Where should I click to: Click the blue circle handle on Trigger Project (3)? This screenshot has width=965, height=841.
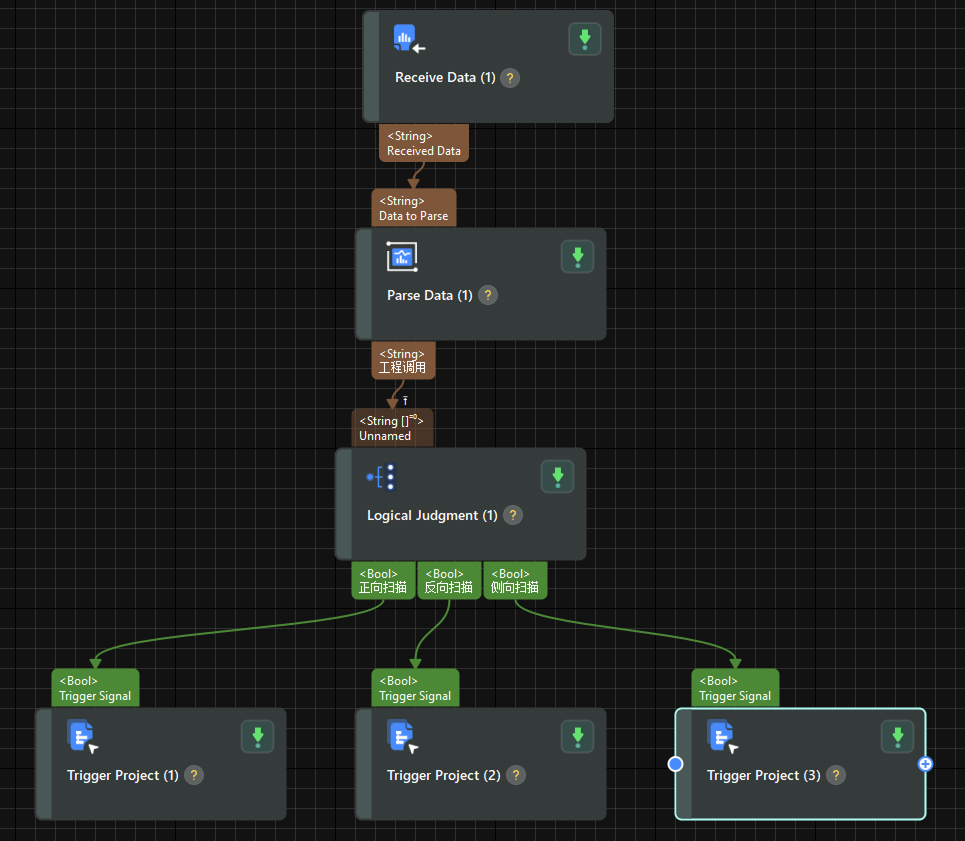point(676,763)
